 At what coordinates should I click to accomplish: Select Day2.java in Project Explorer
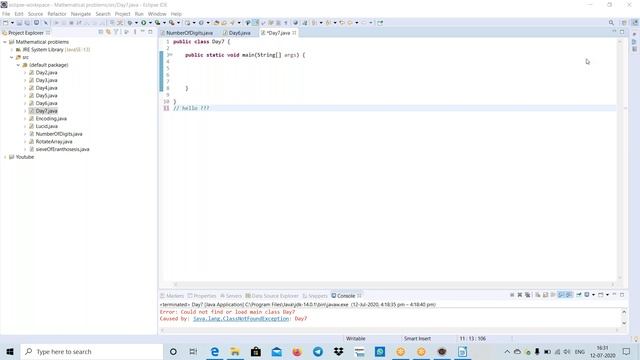coord(46,73)
